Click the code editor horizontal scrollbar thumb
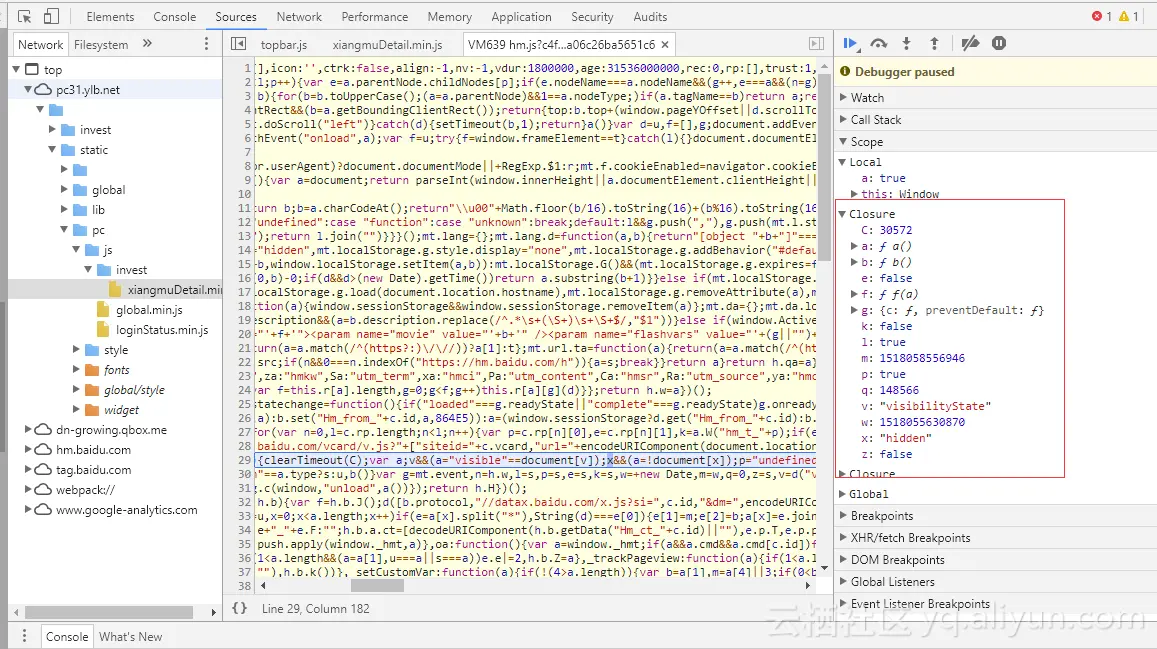Viewport: 1157px width, 649px height. coord(377,586)
